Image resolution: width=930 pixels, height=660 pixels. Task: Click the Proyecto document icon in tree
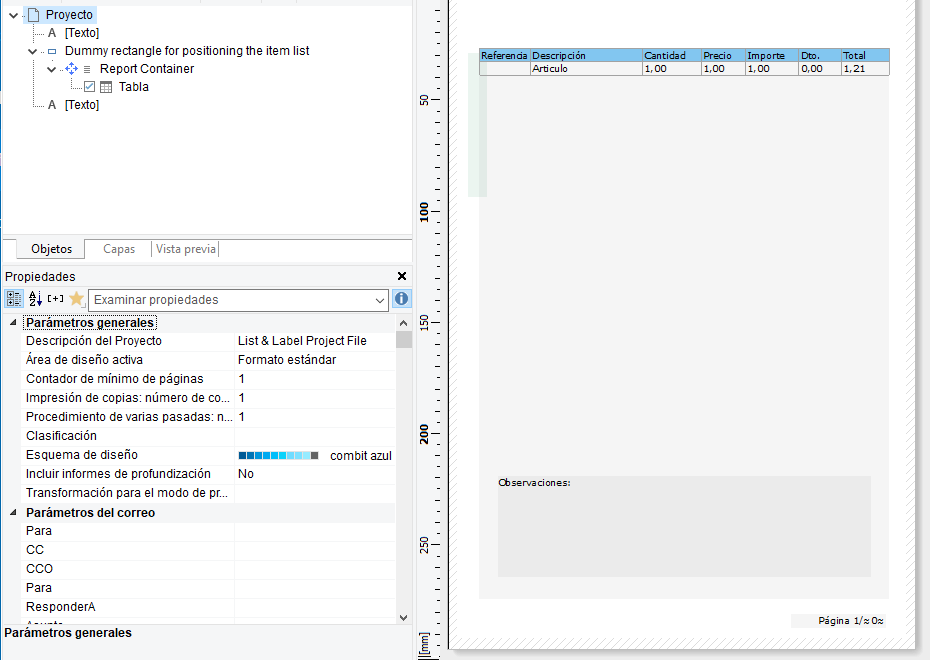coord(32,15)
